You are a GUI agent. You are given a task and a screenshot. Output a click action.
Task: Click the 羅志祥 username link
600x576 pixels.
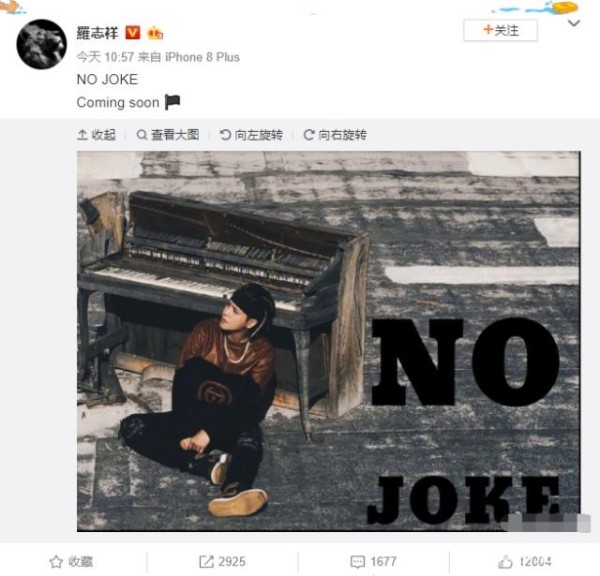point(98,33)
